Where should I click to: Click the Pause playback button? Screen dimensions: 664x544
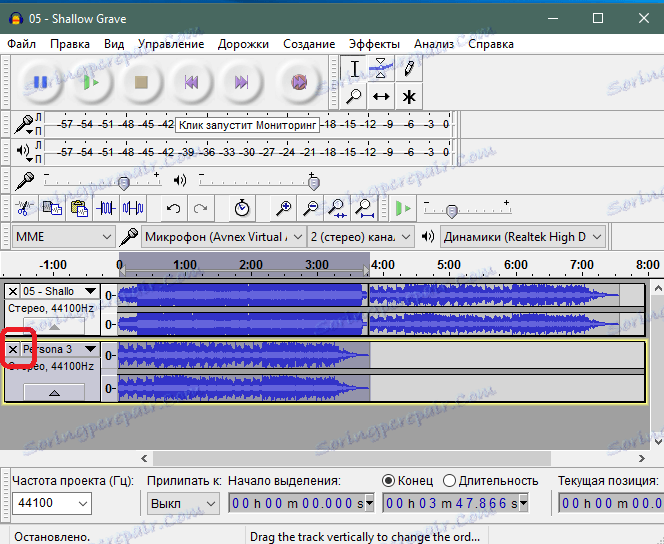click(x=41, y=82)
